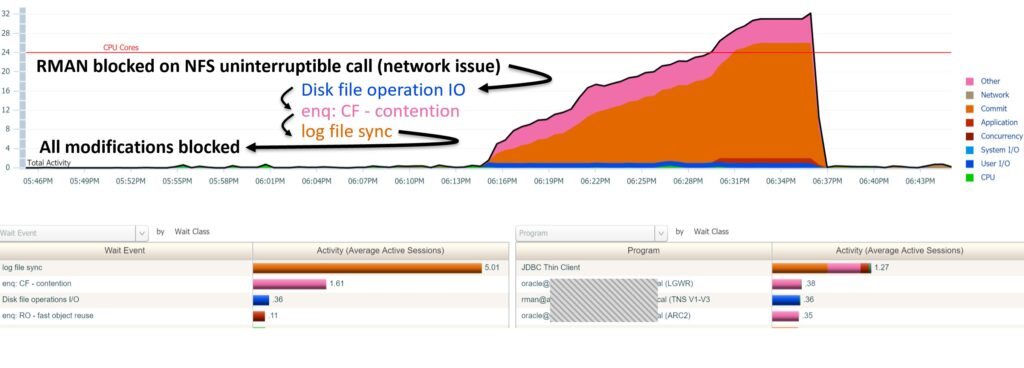Select the oracle (LGWR) program row
Screen dimensions: 1024x368
pyautogui.click(x=770, y=284)
